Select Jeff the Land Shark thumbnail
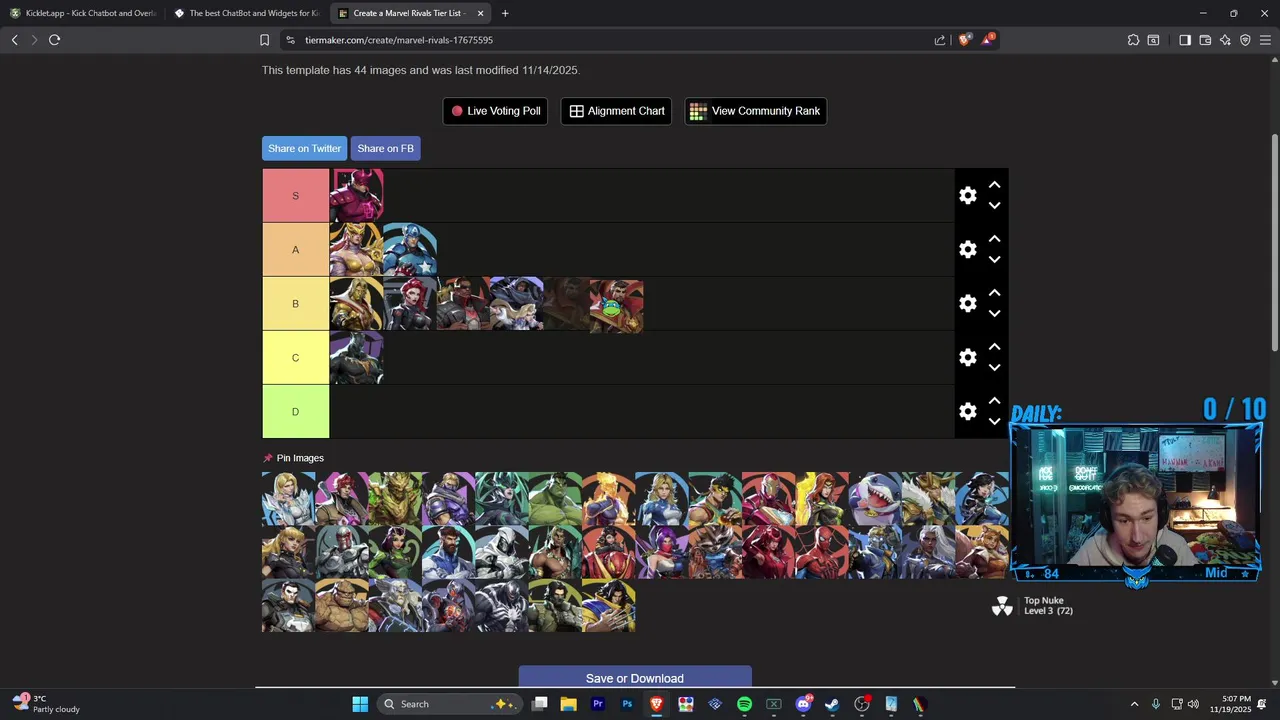The image size is (1280, 720). [875, 499]
